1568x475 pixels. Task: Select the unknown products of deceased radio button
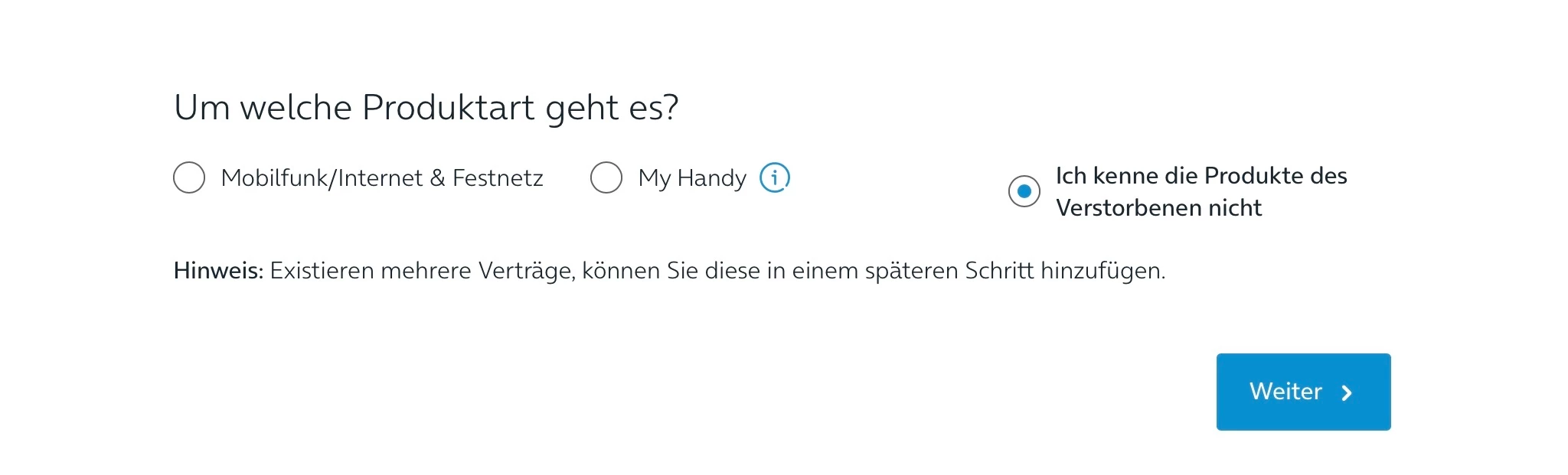(x=1024, y=191)
